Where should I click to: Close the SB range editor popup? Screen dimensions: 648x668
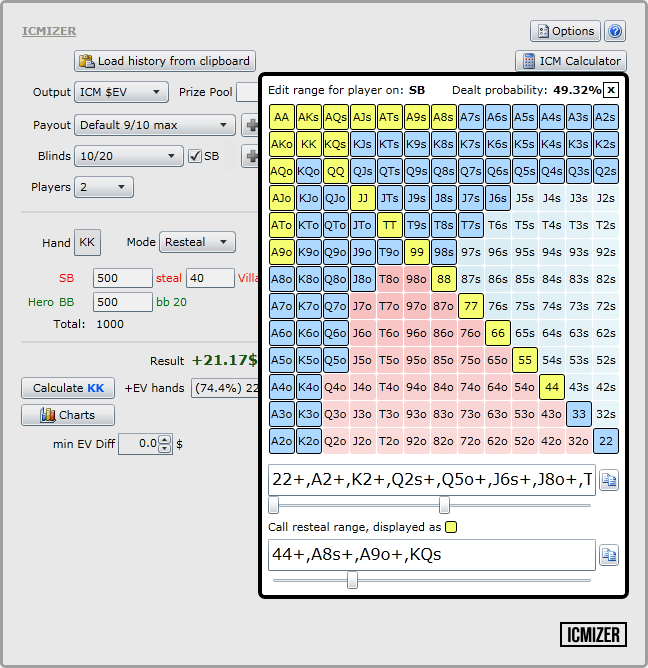(611, 90)
